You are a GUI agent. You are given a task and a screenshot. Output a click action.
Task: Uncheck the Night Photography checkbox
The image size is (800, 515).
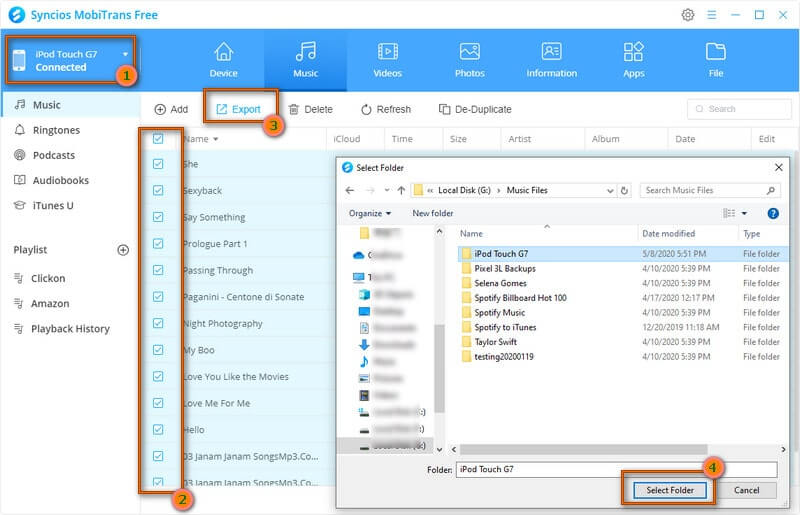(158, 323)
